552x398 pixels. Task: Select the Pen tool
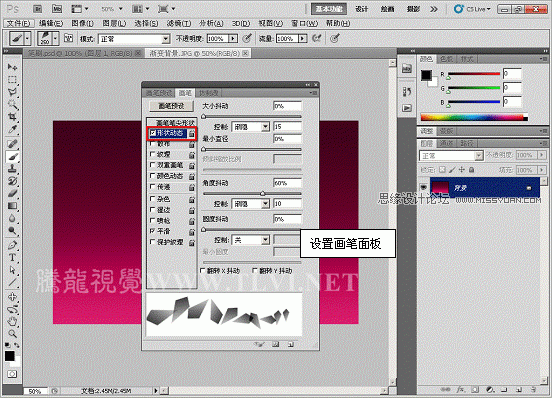[x=12, y=245]
